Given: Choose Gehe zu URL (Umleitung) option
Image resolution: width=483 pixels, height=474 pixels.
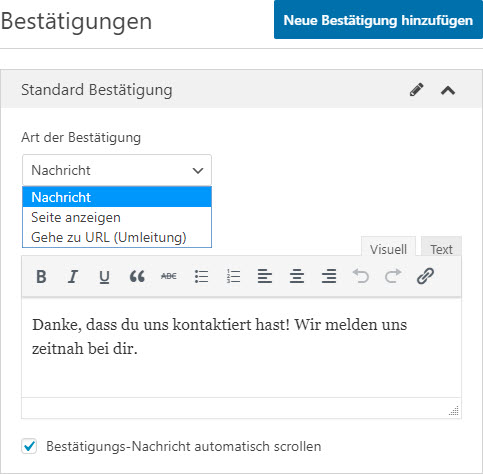Looking at the screenshot, I should coord(117,237).
